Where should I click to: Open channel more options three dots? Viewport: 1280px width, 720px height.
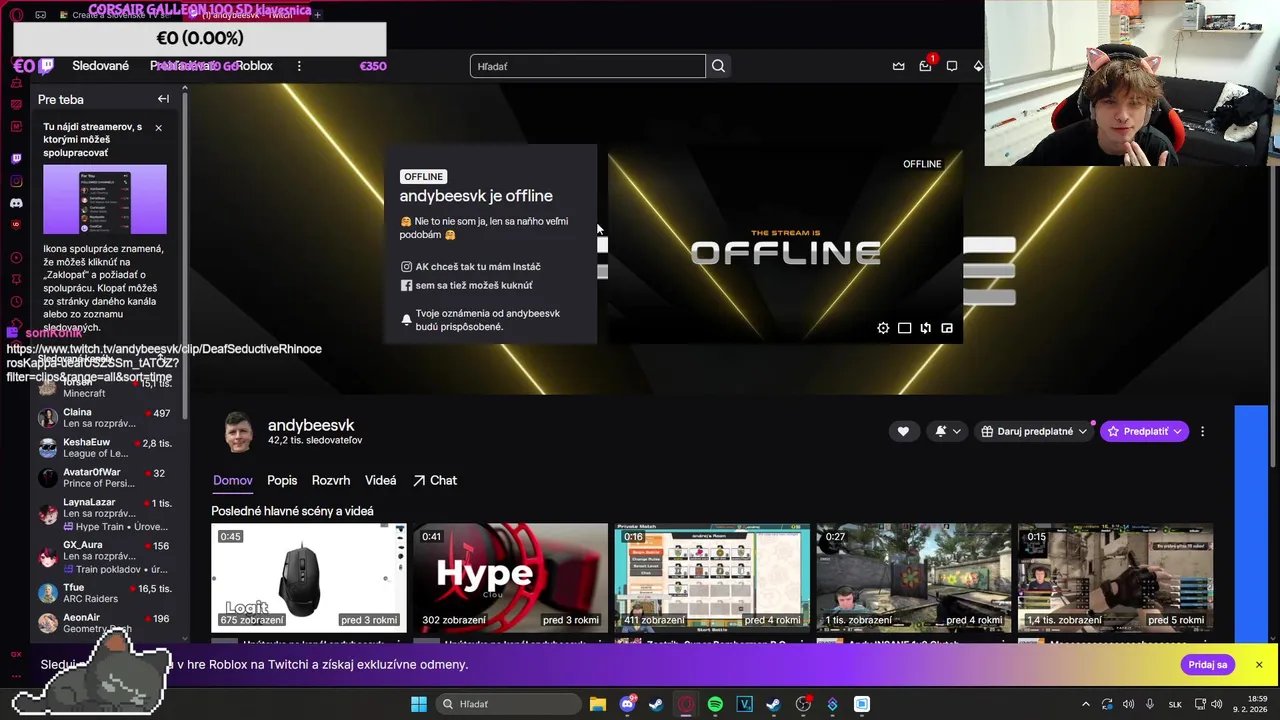pos(1202,431)
